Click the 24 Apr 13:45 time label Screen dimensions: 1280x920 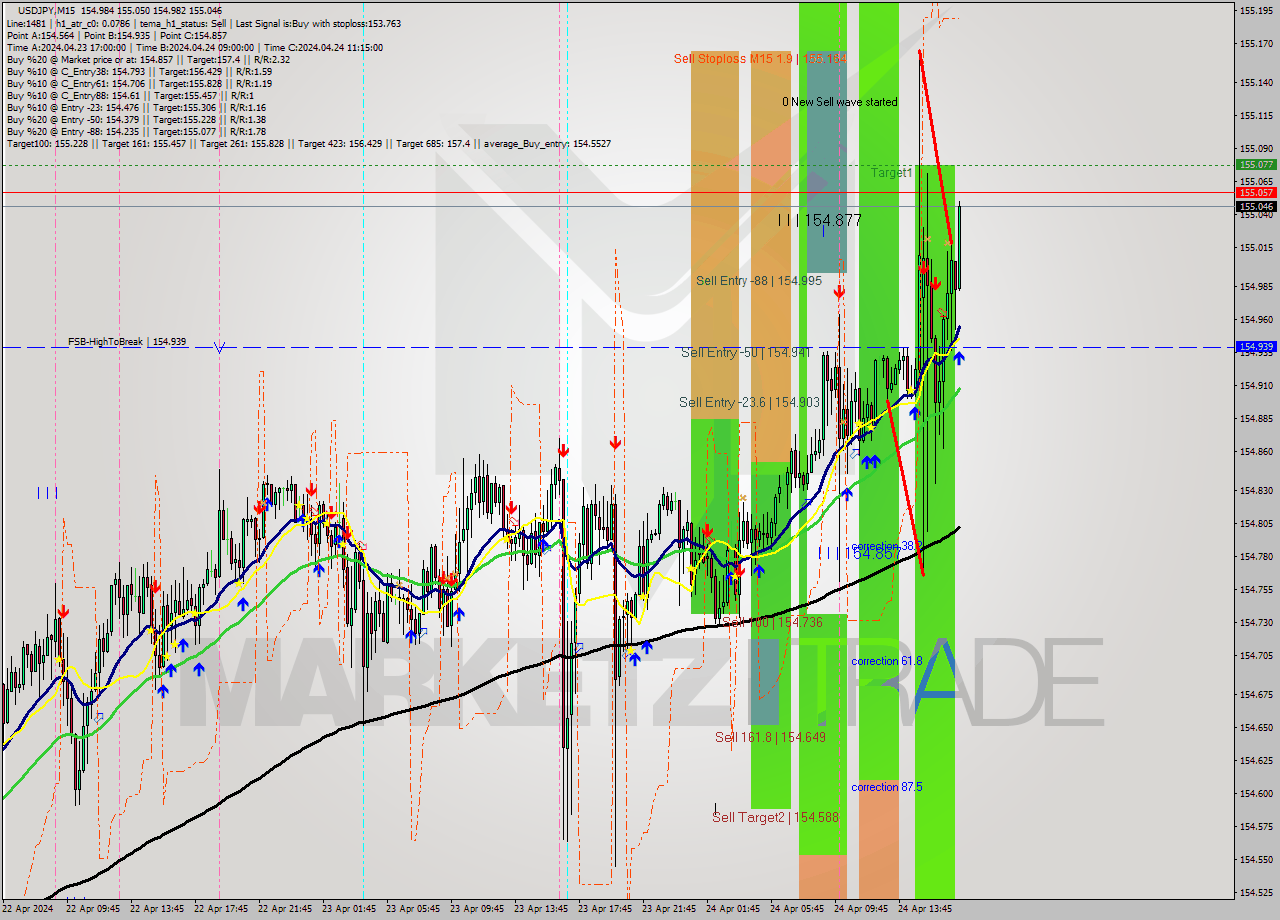coord(923,909)
